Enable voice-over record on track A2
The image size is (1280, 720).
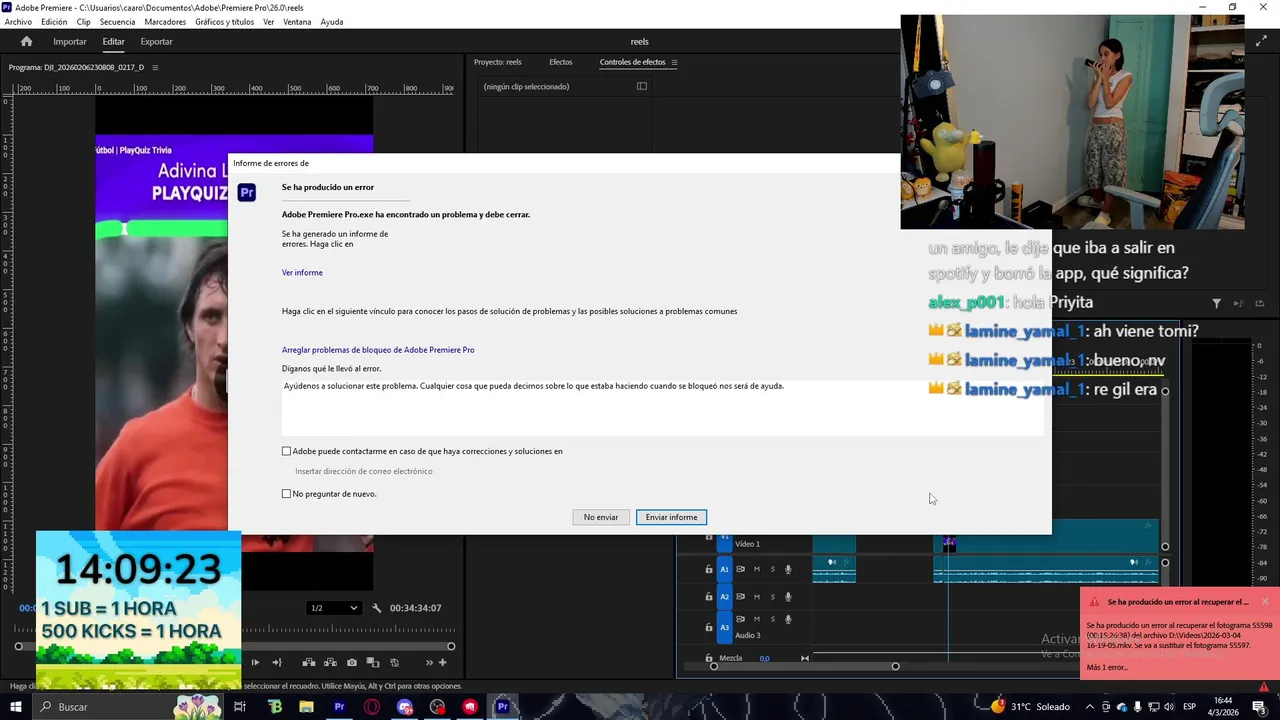[788, 597]
